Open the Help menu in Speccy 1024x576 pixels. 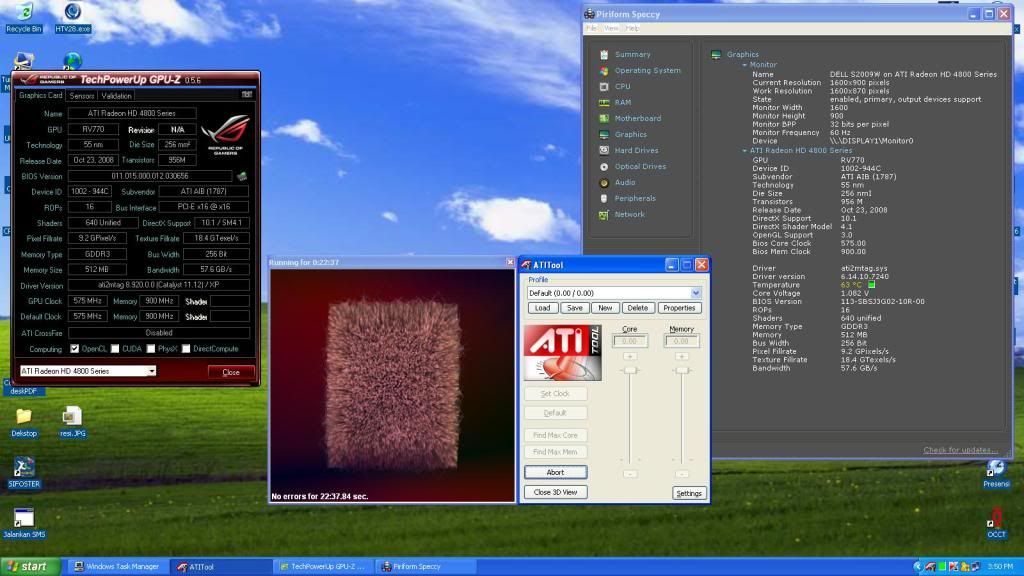[632, 29]
